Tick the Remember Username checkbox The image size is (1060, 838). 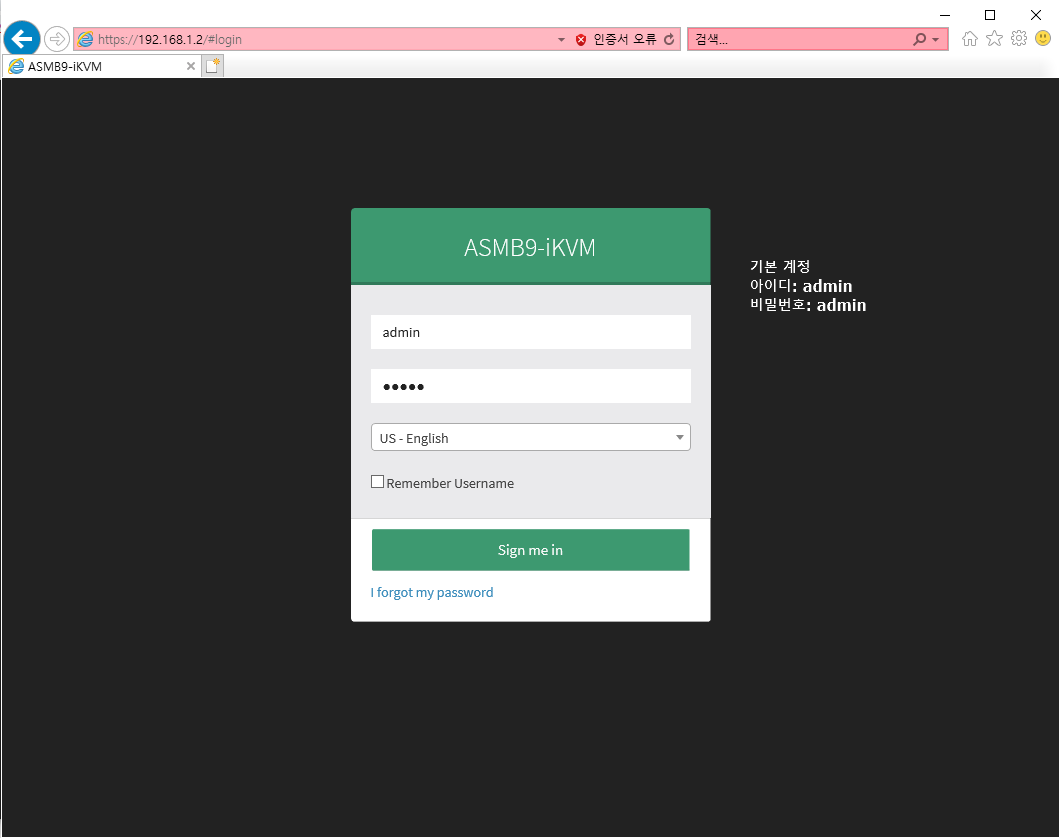[377, 482]
